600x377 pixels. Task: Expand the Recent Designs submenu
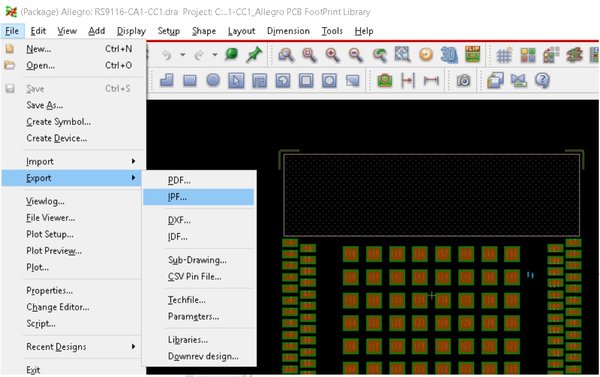[x=73, y=347]
